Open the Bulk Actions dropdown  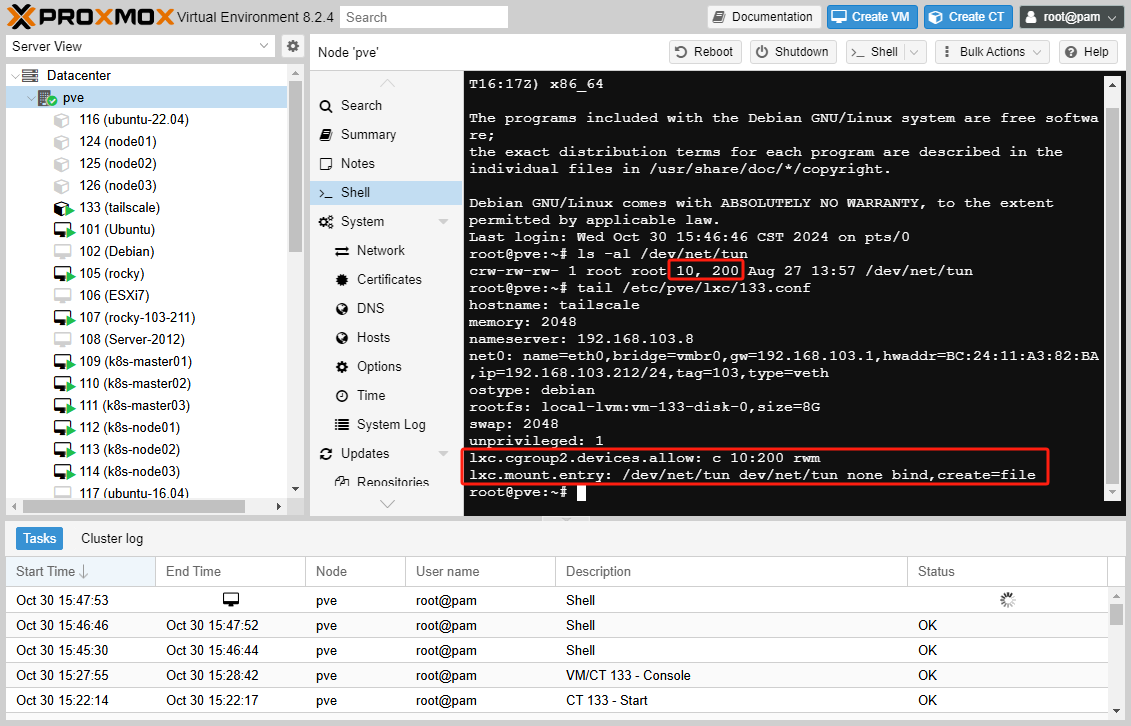point(993,52)
